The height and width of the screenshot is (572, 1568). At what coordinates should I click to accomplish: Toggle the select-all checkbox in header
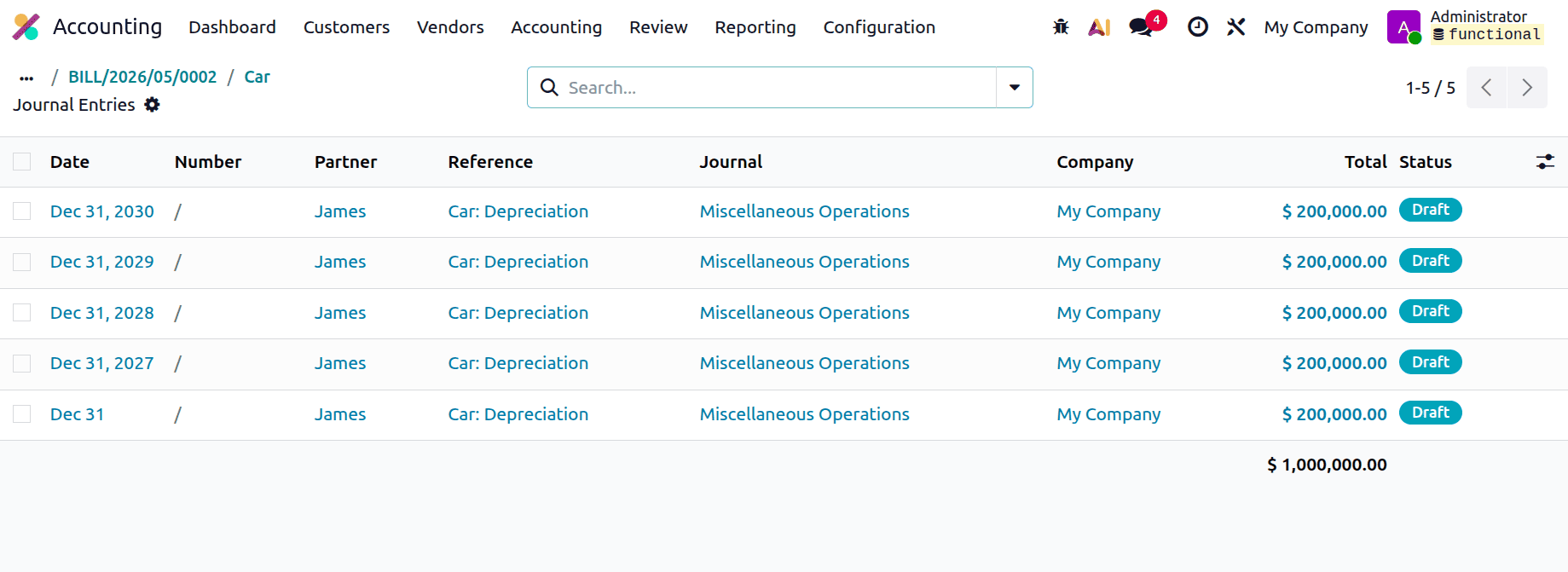[x=22, y=162]
